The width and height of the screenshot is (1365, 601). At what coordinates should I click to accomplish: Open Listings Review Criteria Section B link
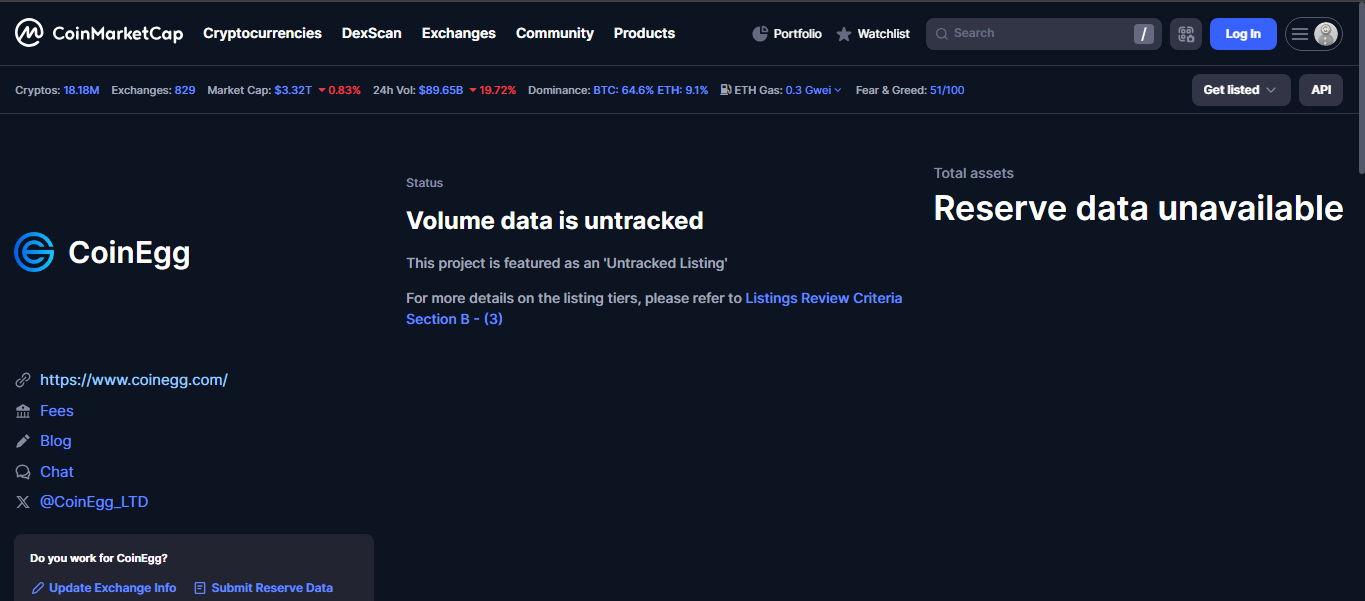point(654,308)
